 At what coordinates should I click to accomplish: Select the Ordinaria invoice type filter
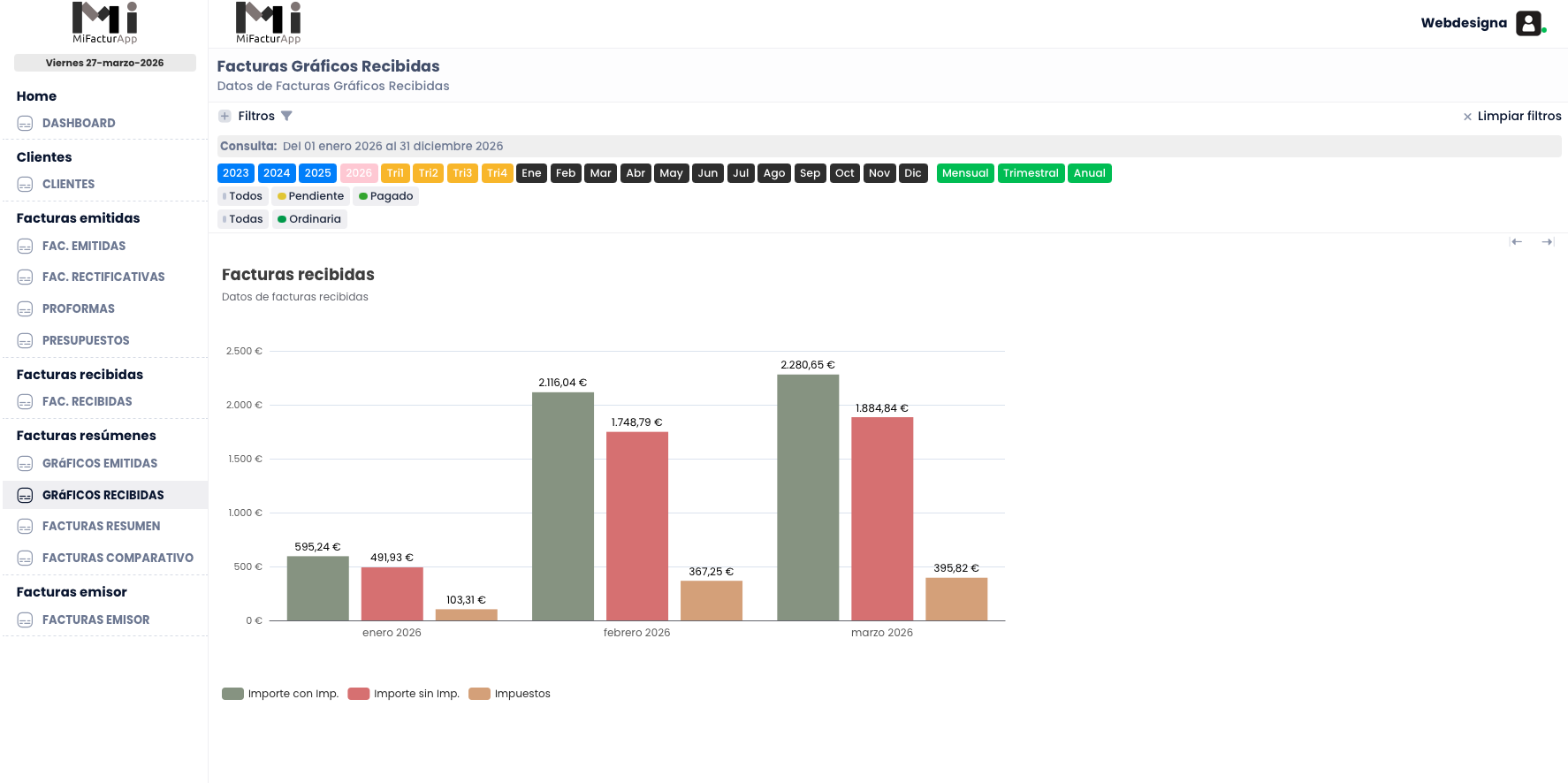(x=309, y=219)
